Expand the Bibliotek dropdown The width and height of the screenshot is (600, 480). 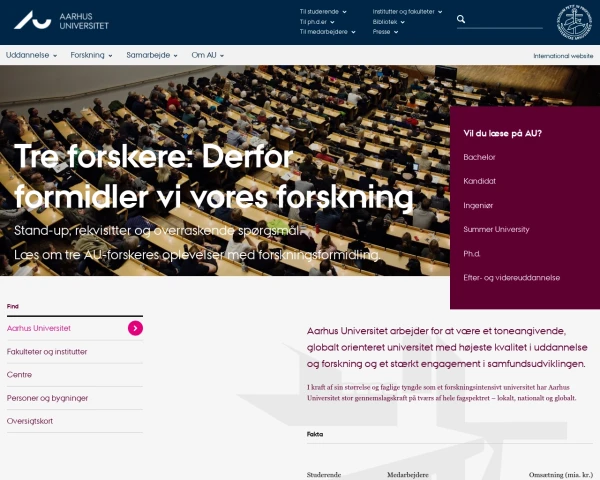pos(388,21)
